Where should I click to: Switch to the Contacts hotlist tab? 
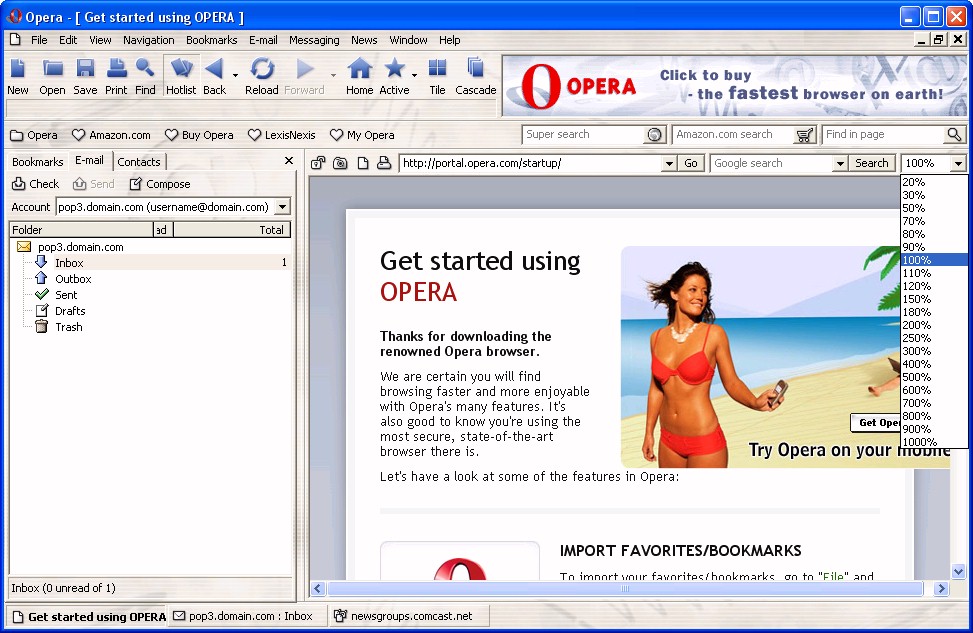click(x=139, y=162)
